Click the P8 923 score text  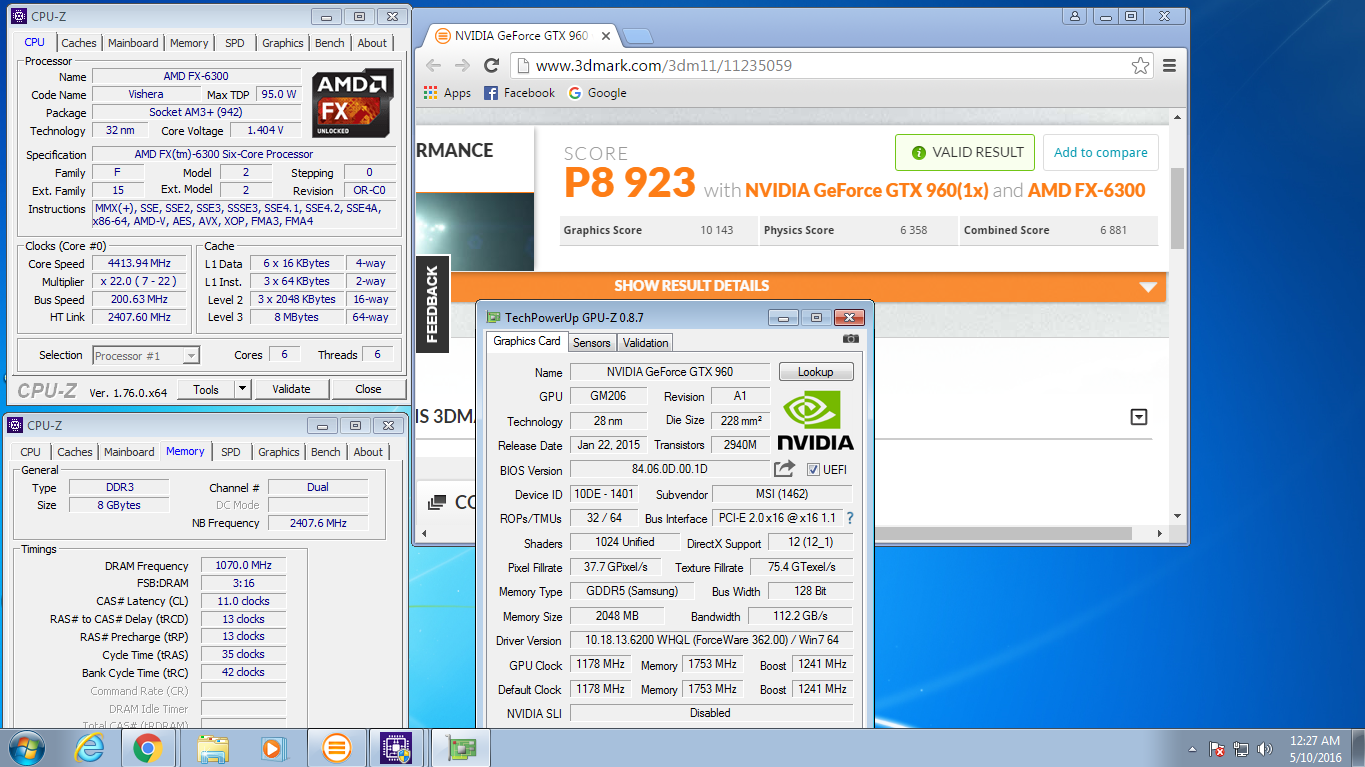tap(629, 183)
